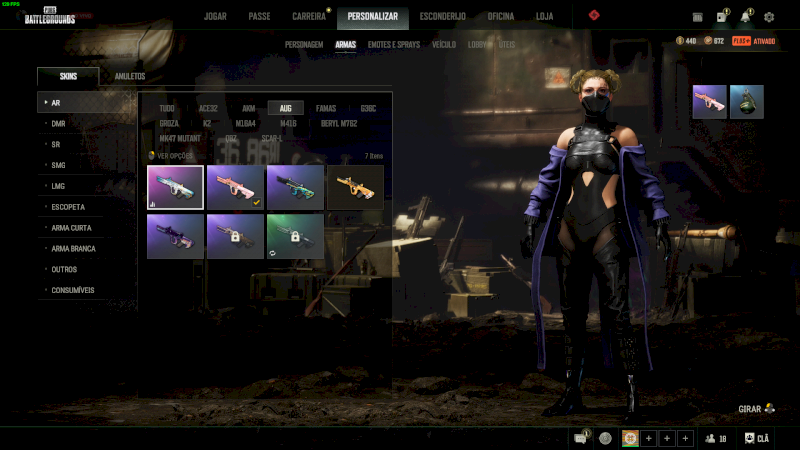Open the JOGAR menu
The height and width of the screenshot is (450, 800).
pos(215,16)
